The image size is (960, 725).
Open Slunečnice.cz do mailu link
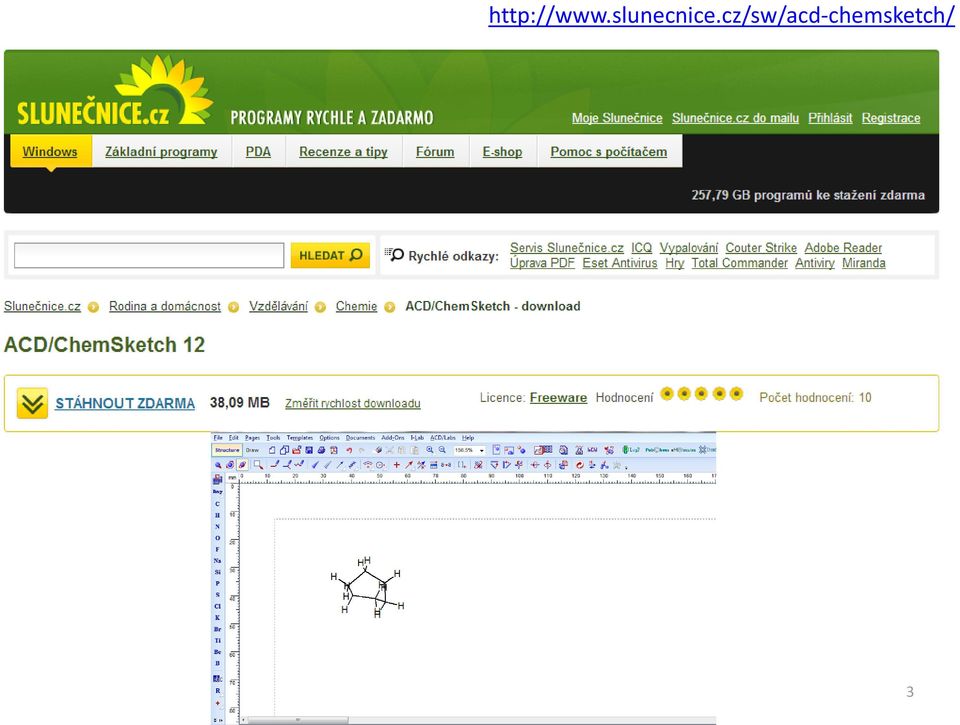735,118
